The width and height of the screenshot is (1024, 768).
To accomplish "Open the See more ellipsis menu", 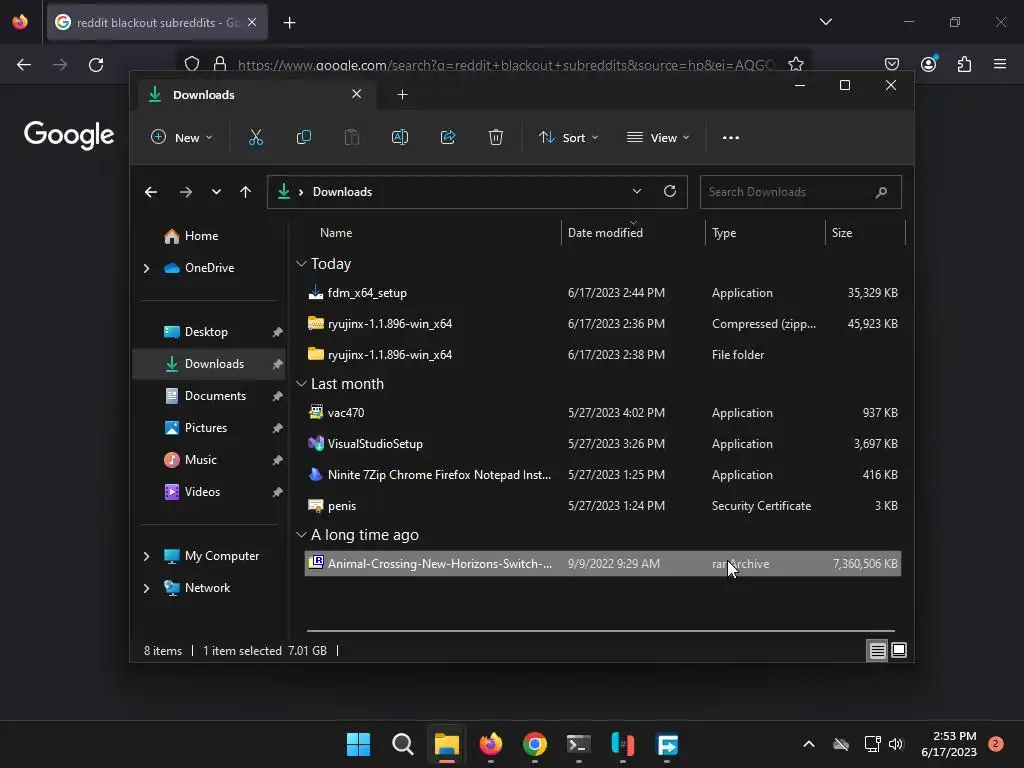I will (x=731, y=138).
